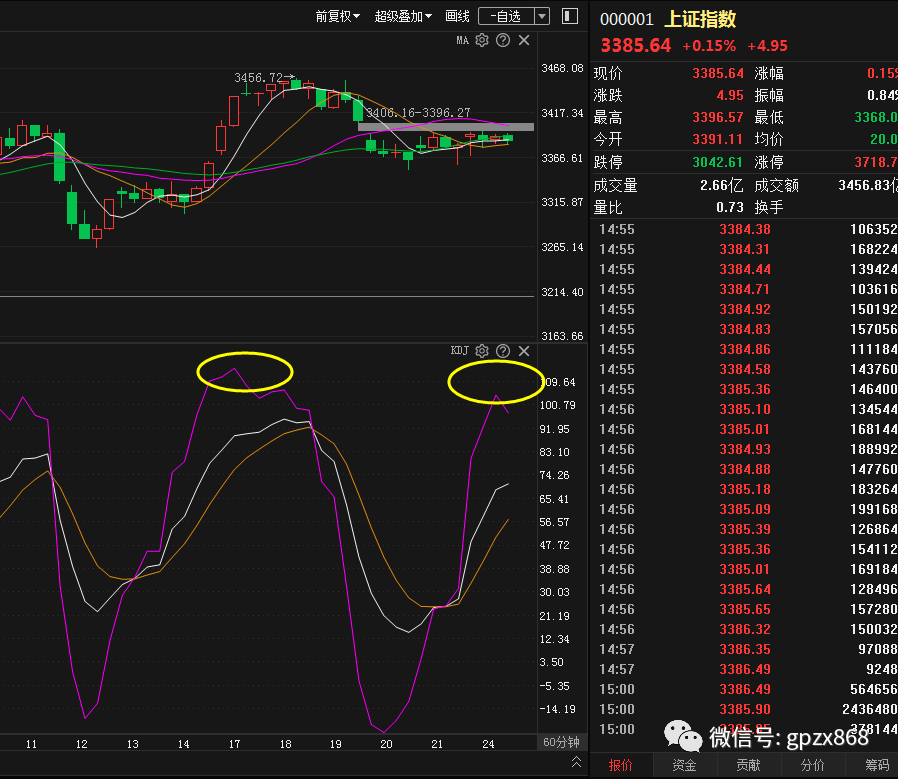Screen dimensions: 898x779
Task: Select the 贡献 tab
Action: click(748, 765)
